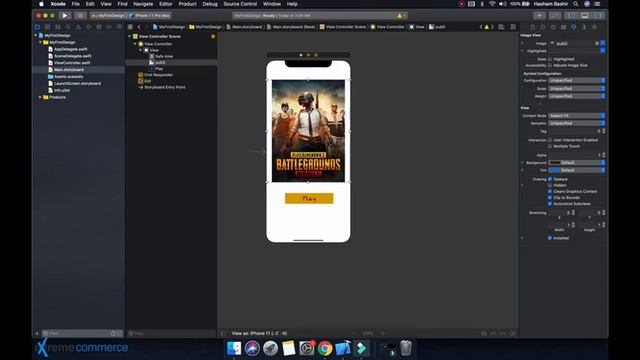Open the Library plus button in toolbar
The height and width of the screenshot is (360, 640).
(x=540, y=16)
